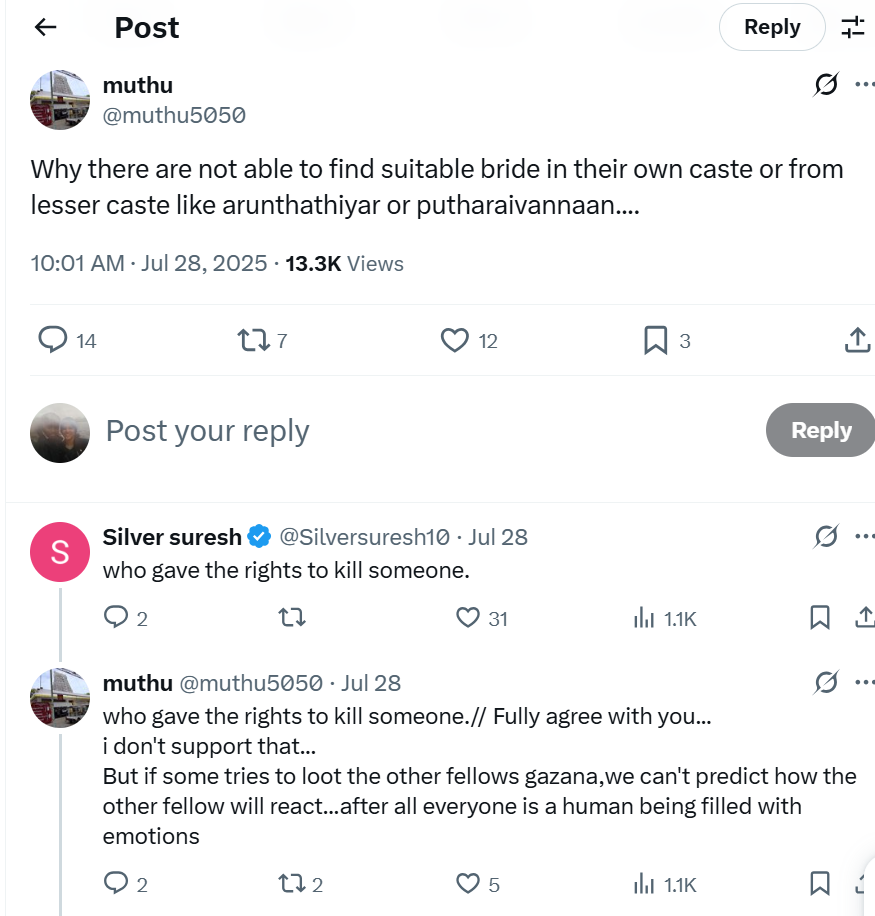Click the Reply button in header
The height and width of the screenshot is (916, 875).
[x=772, y=27]
